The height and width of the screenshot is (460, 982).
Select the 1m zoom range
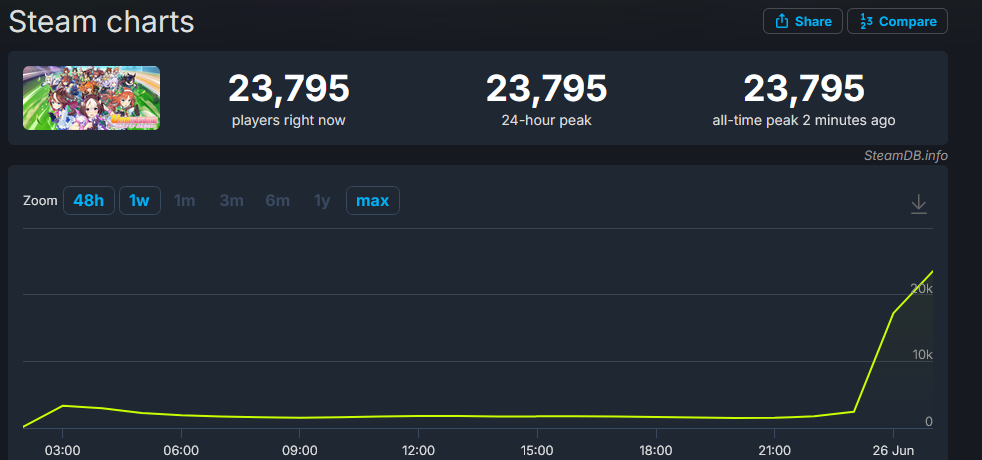coord(185,201)
